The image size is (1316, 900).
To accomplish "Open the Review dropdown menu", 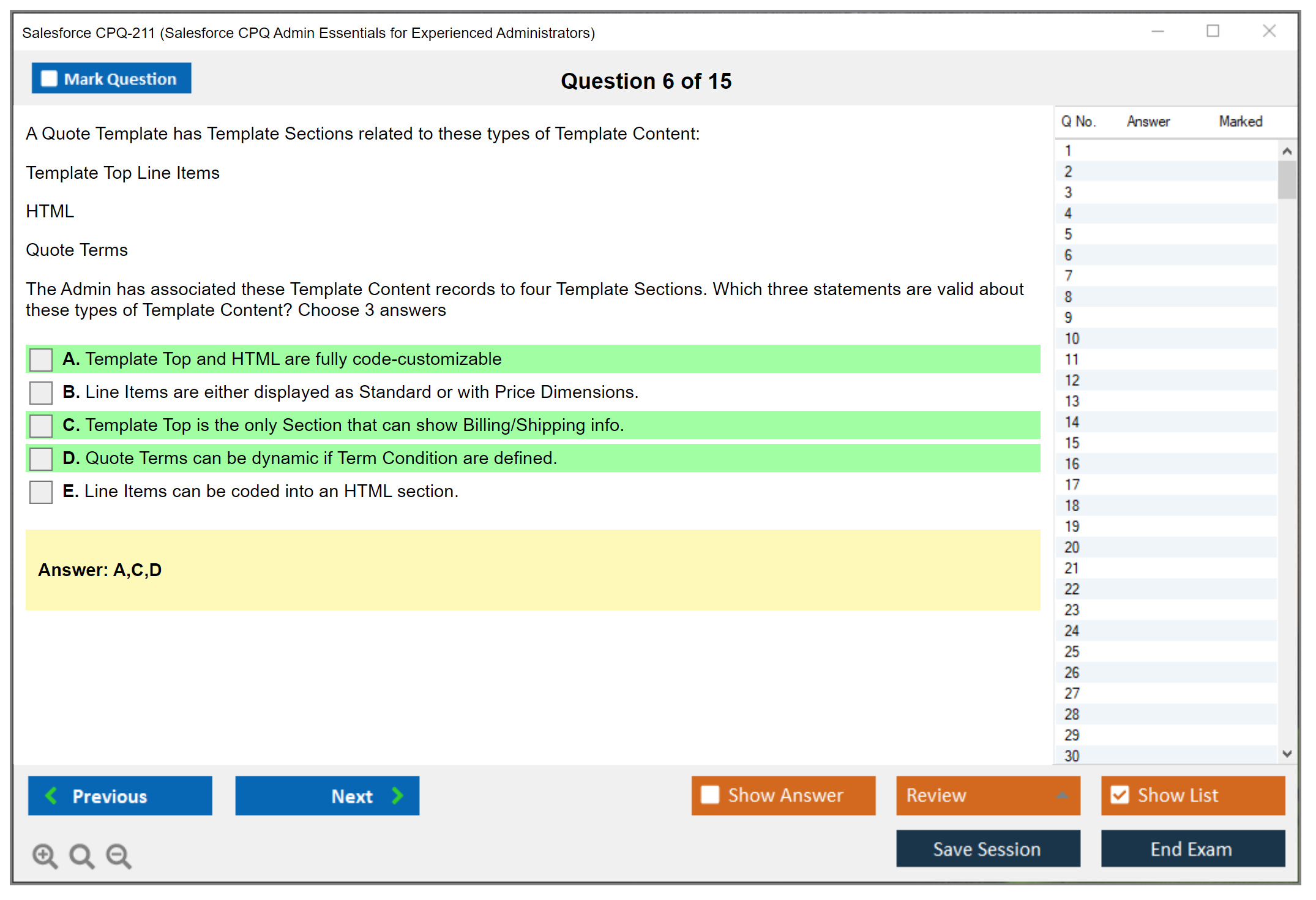I will click(1062, 795).
